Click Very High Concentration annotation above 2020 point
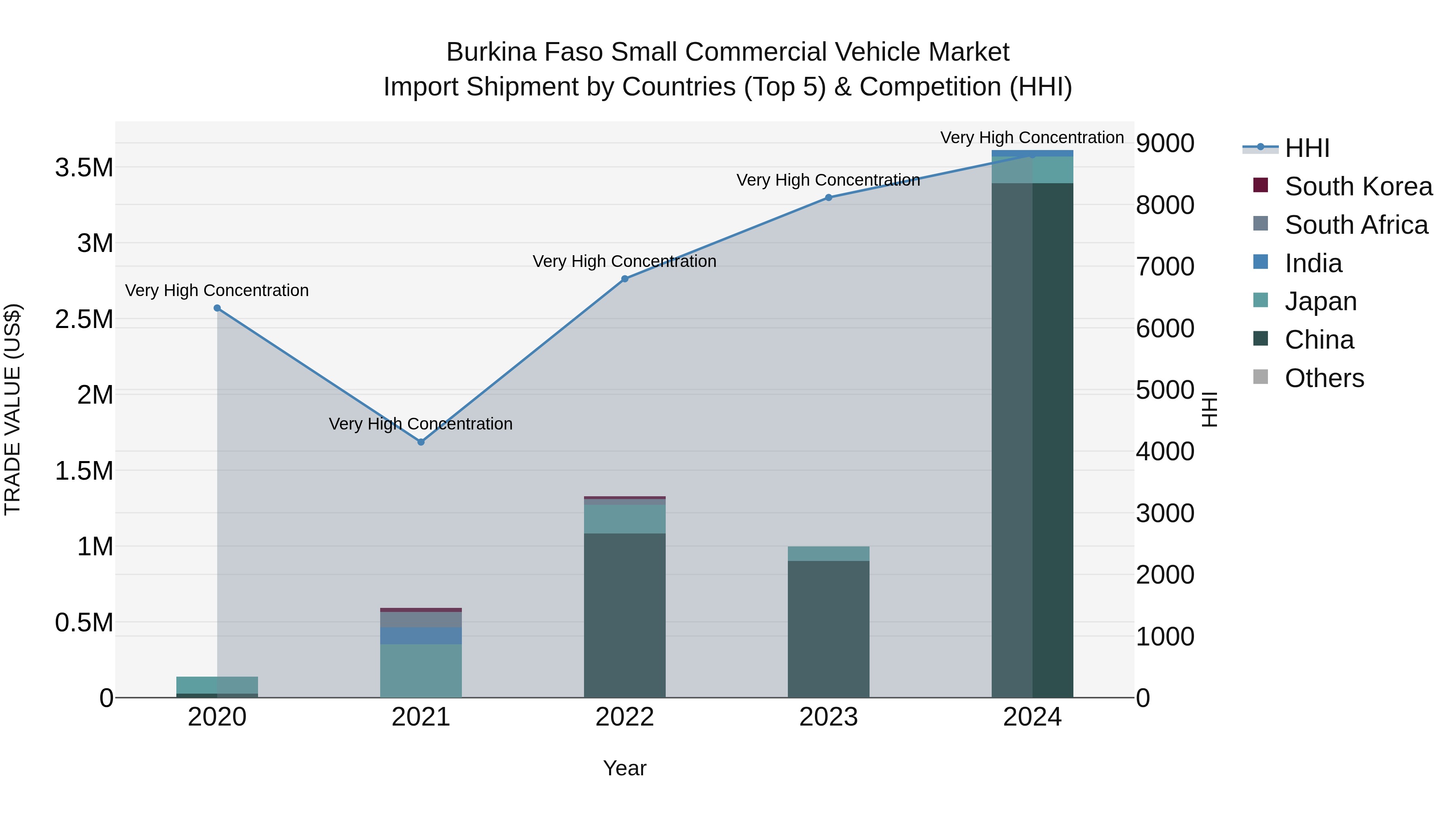Screen dimensions: 1456x819 click(x=217, y=290)
